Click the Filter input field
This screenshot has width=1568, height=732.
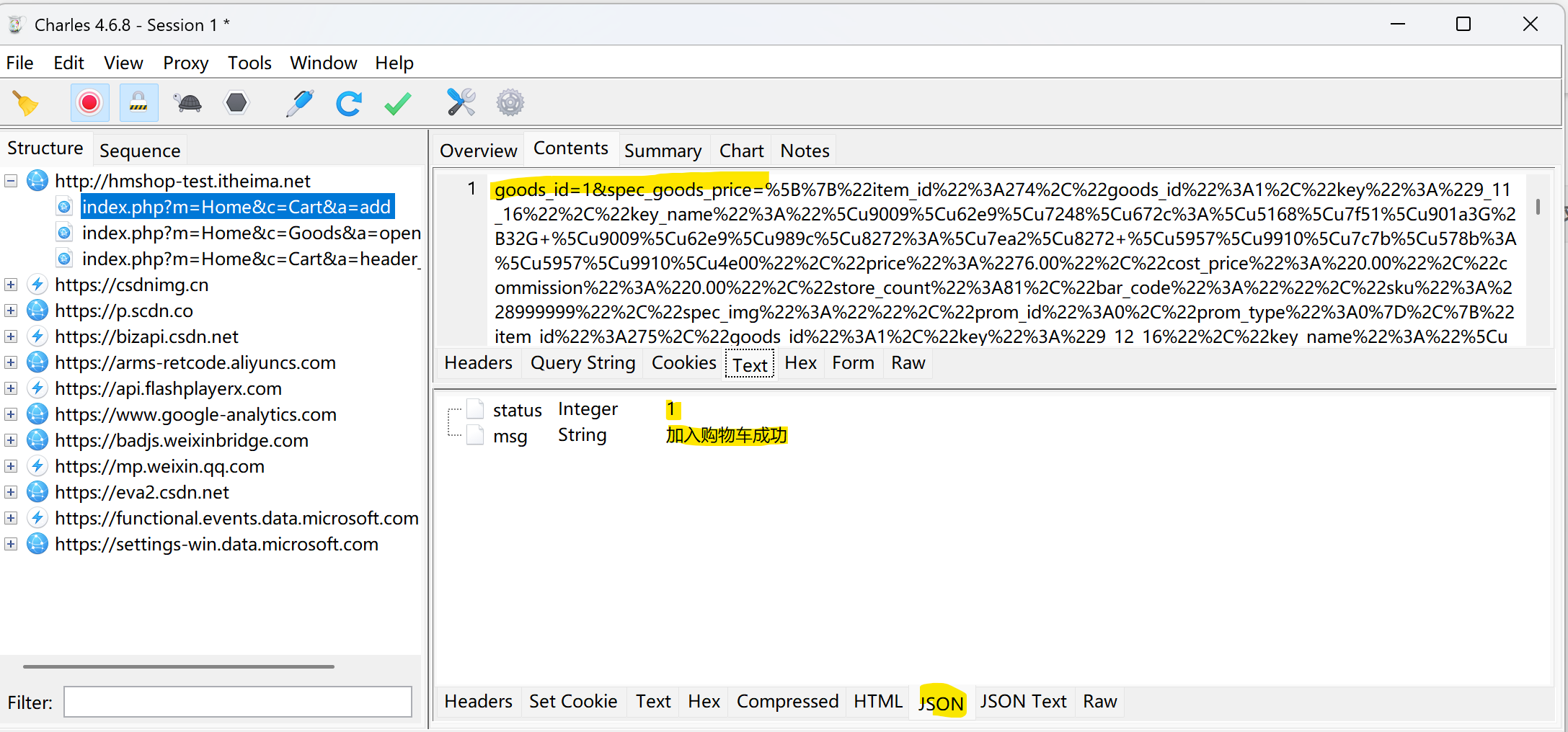[x=238, y=702]
